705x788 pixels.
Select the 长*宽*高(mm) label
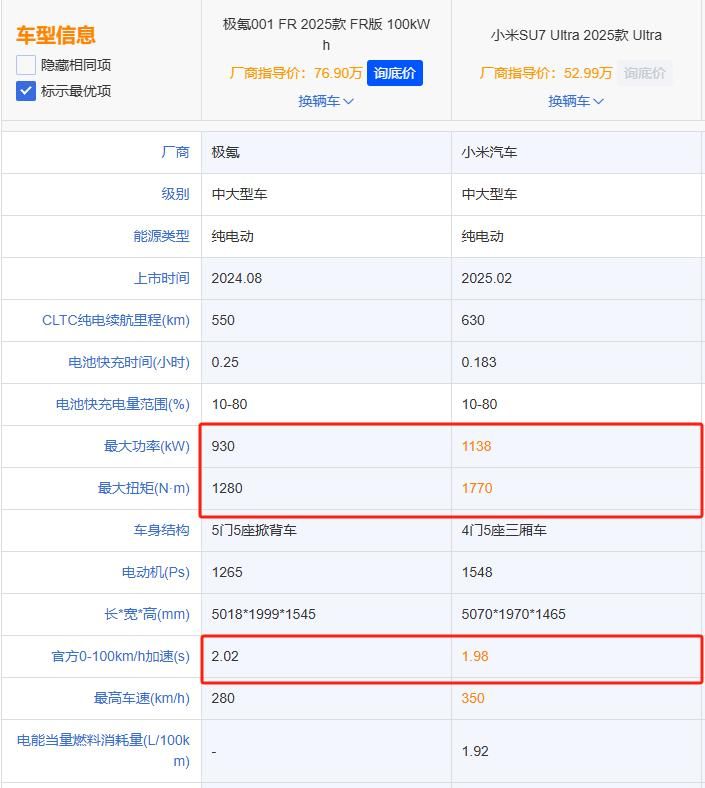147,614
